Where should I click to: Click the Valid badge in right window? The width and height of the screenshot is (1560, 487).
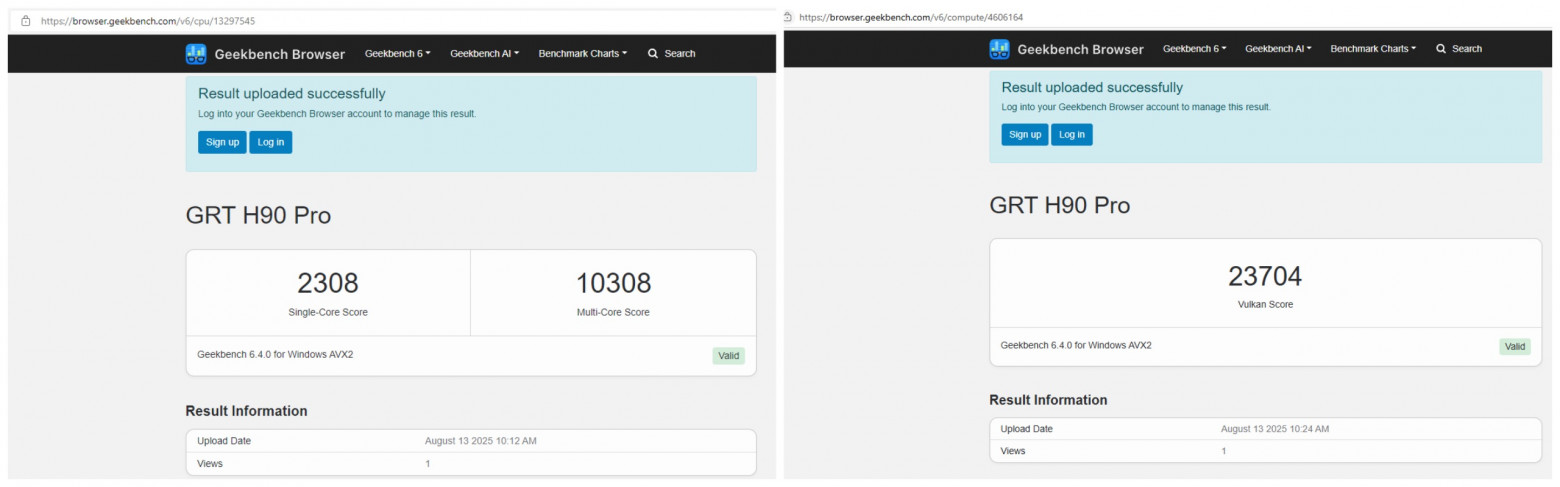(1515, 346)
